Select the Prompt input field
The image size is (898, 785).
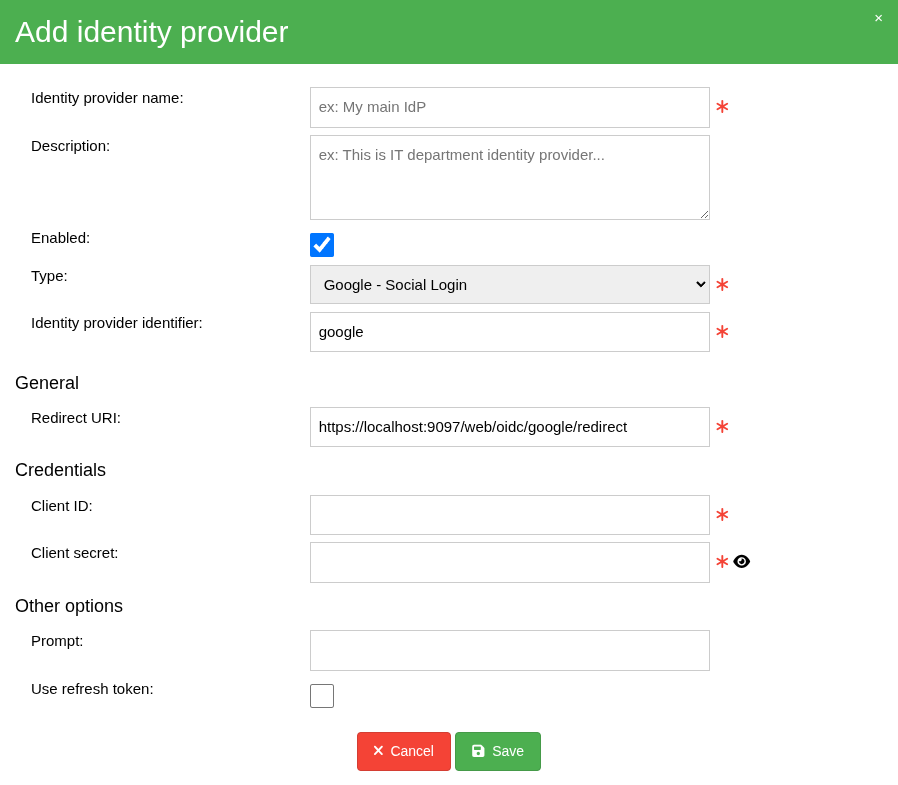tap(510, 650)
